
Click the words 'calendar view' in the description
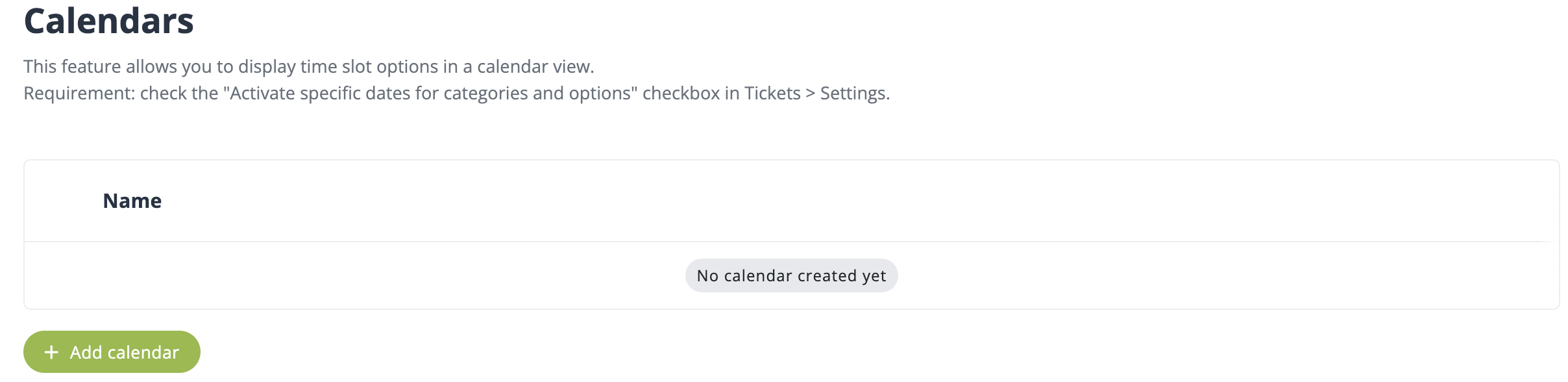533,66
